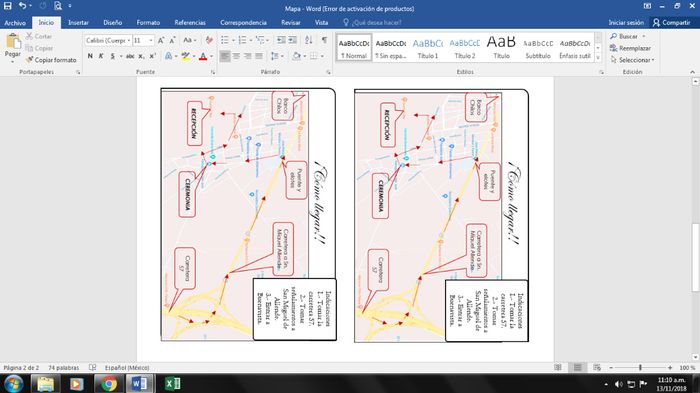Apply subscript formatting

pos(141,56)
